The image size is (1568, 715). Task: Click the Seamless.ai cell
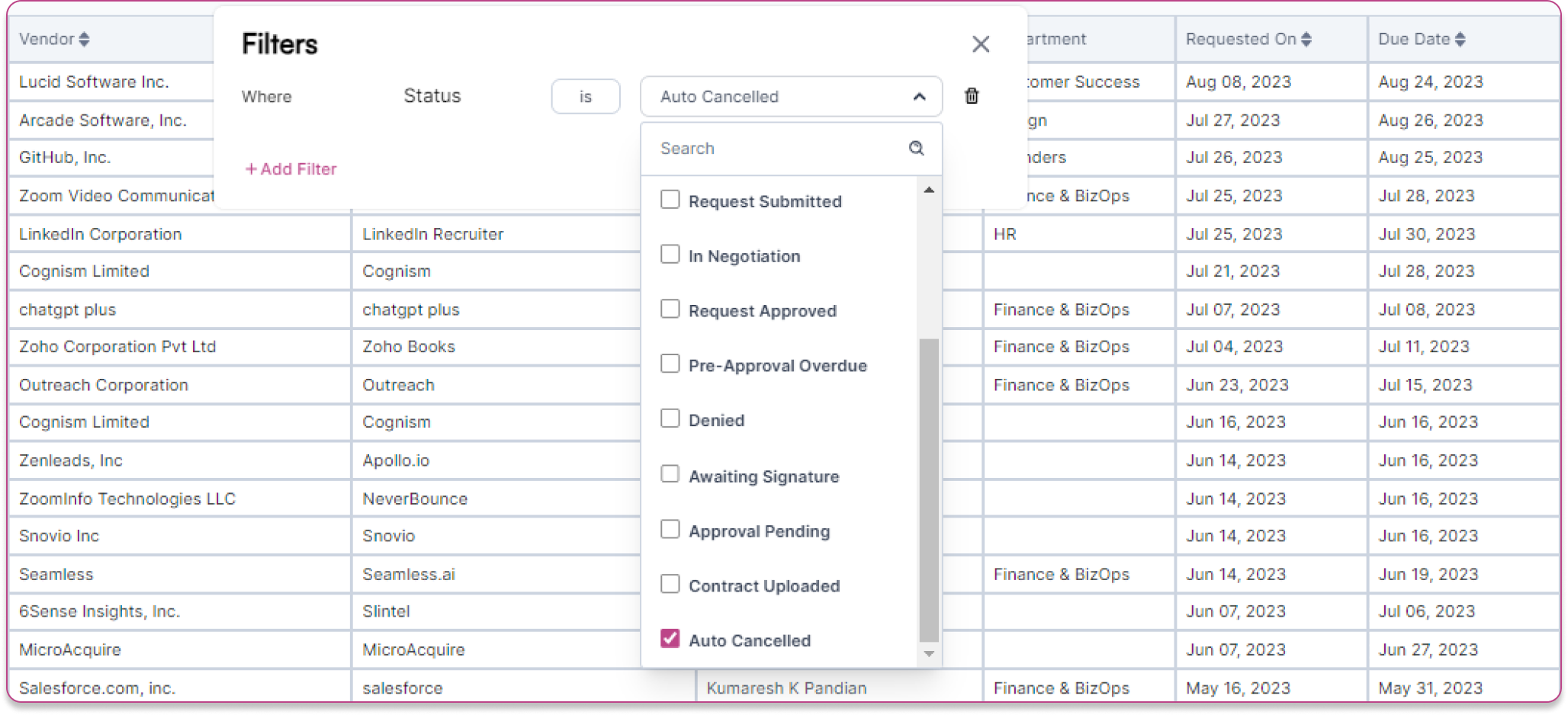[409, 574]
